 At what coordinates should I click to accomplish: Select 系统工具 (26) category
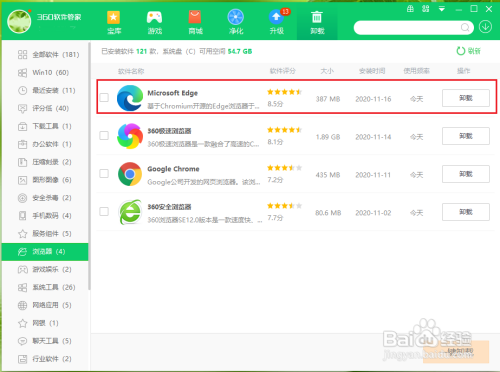tap(45, 287)
